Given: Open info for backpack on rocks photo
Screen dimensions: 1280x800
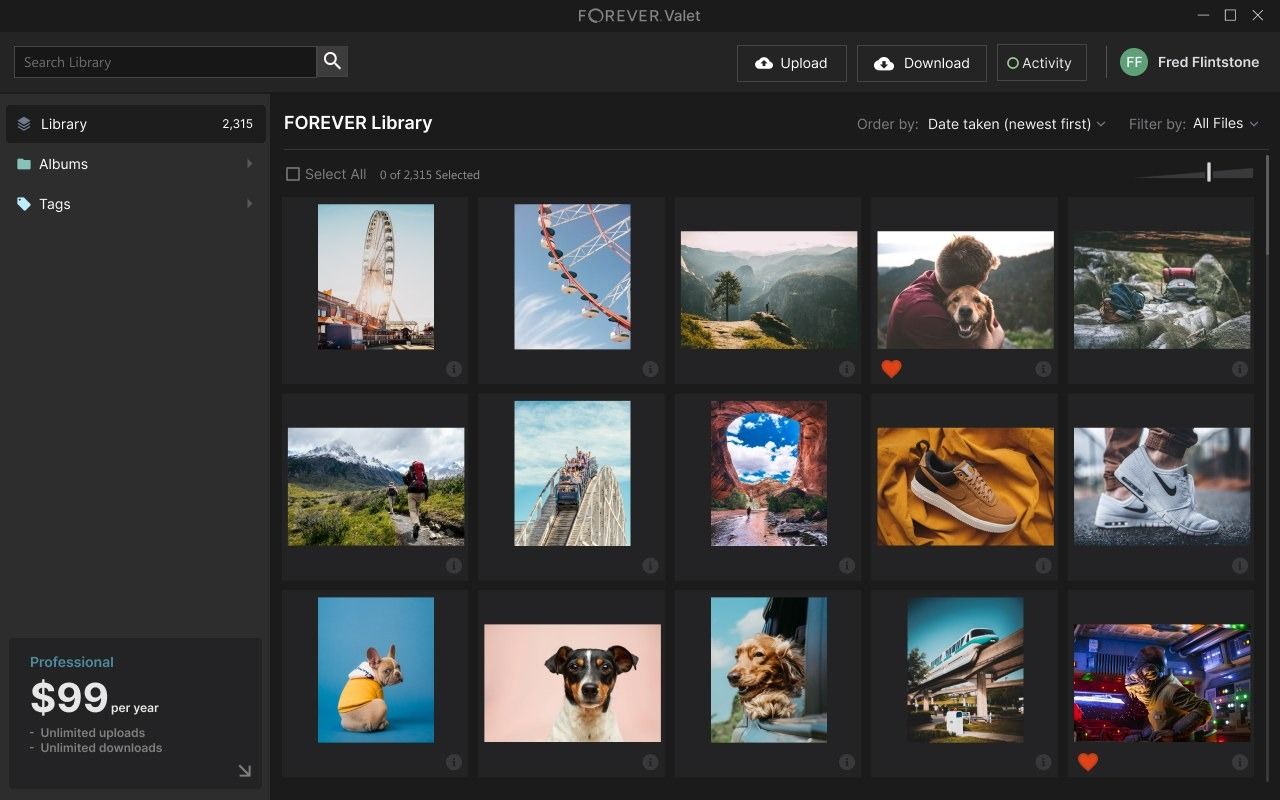Looking at the screenshot, I should (x=1240, y=369).
